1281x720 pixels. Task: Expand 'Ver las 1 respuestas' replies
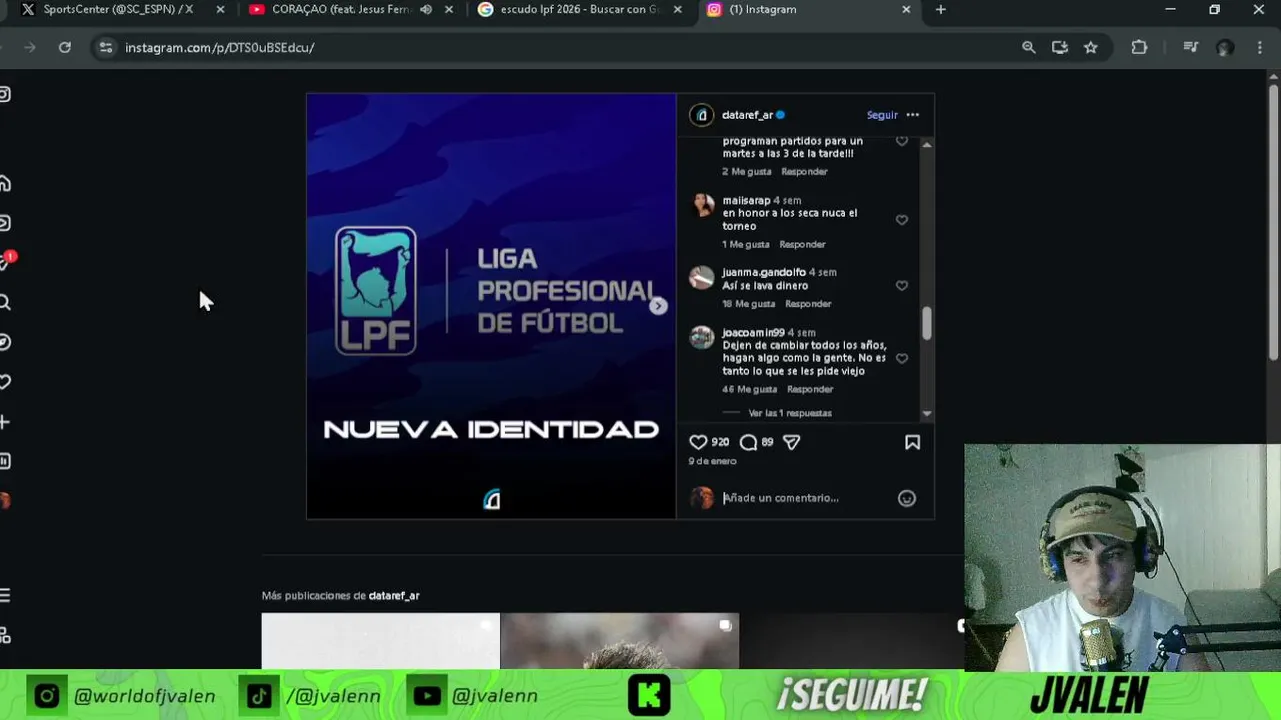790,413
